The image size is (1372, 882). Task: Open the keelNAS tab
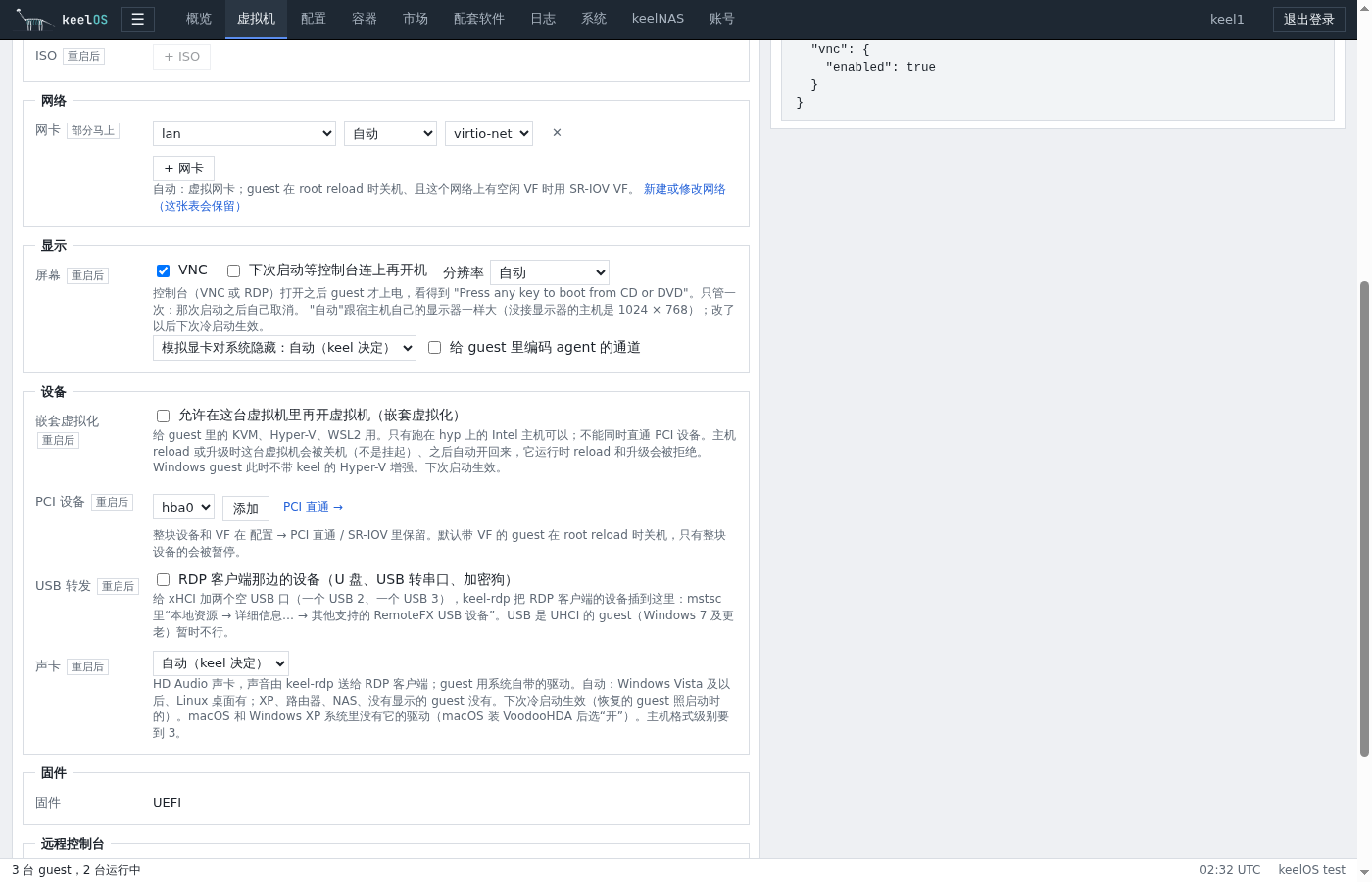658,19
